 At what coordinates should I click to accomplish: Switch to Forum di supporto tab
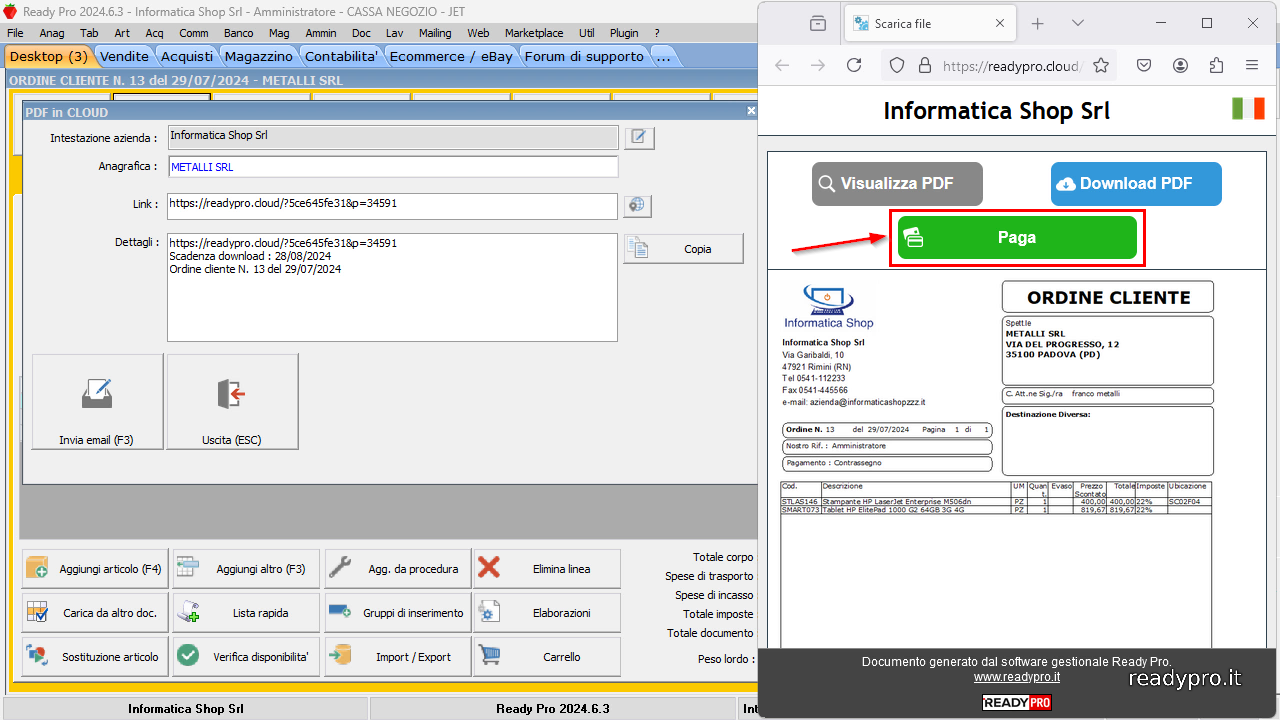(585, 57)
